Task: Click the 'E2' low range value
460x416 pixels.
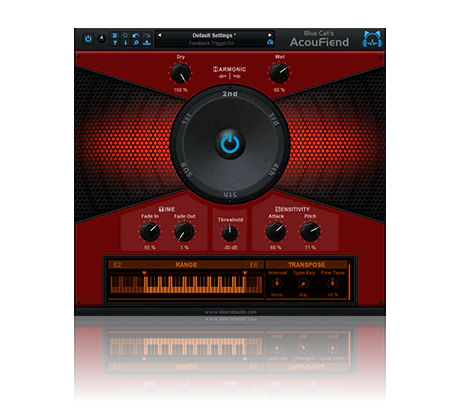Action: tap(117, 265)
